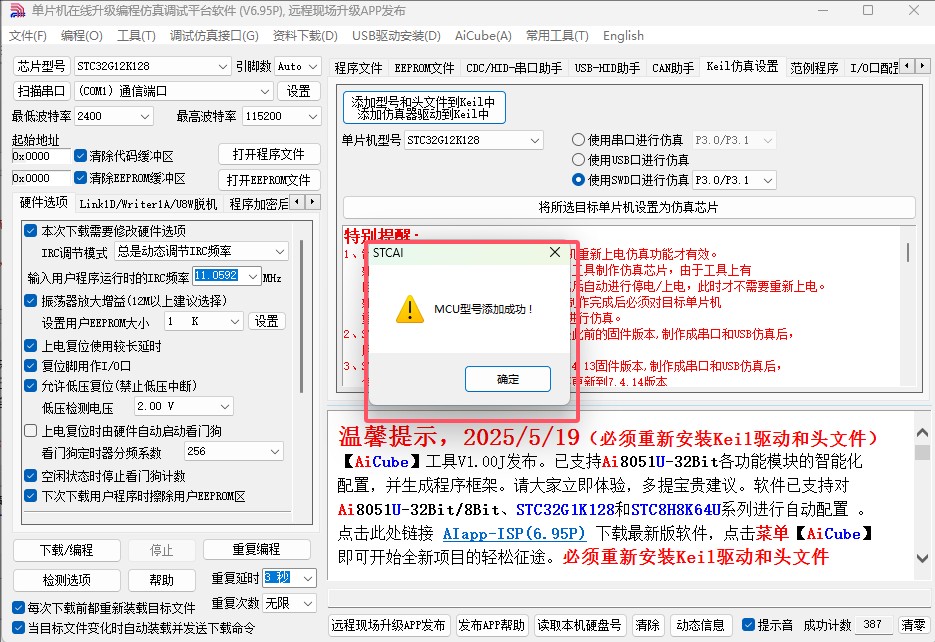Switch to 程序文件 tab
The width and height of the screenshot is (935, 642).
click(x=358, y=68)
